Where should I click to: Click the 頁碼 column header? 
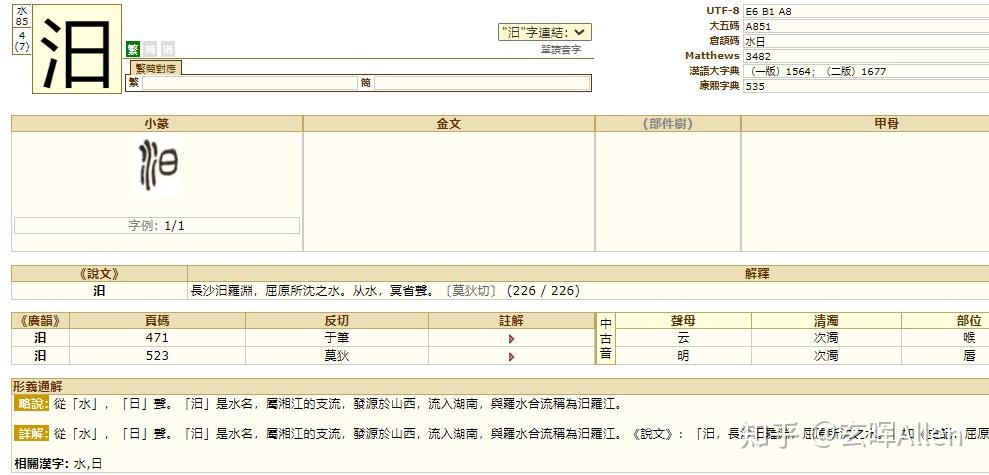tap(157, 320)
